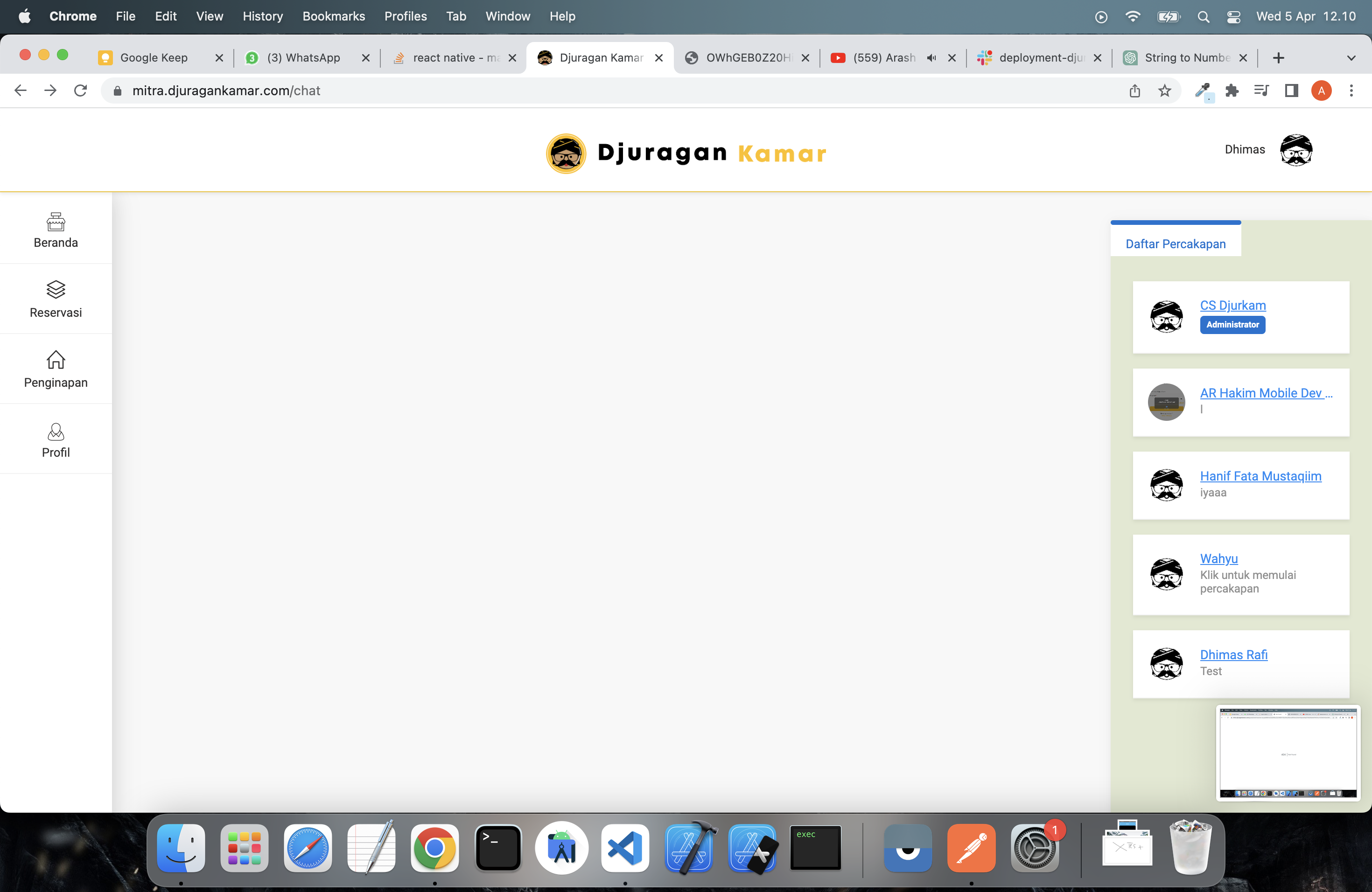1372x892 pixels.
Task: Open the Reservasi layers icon
Action: click(x=56, y=290)
